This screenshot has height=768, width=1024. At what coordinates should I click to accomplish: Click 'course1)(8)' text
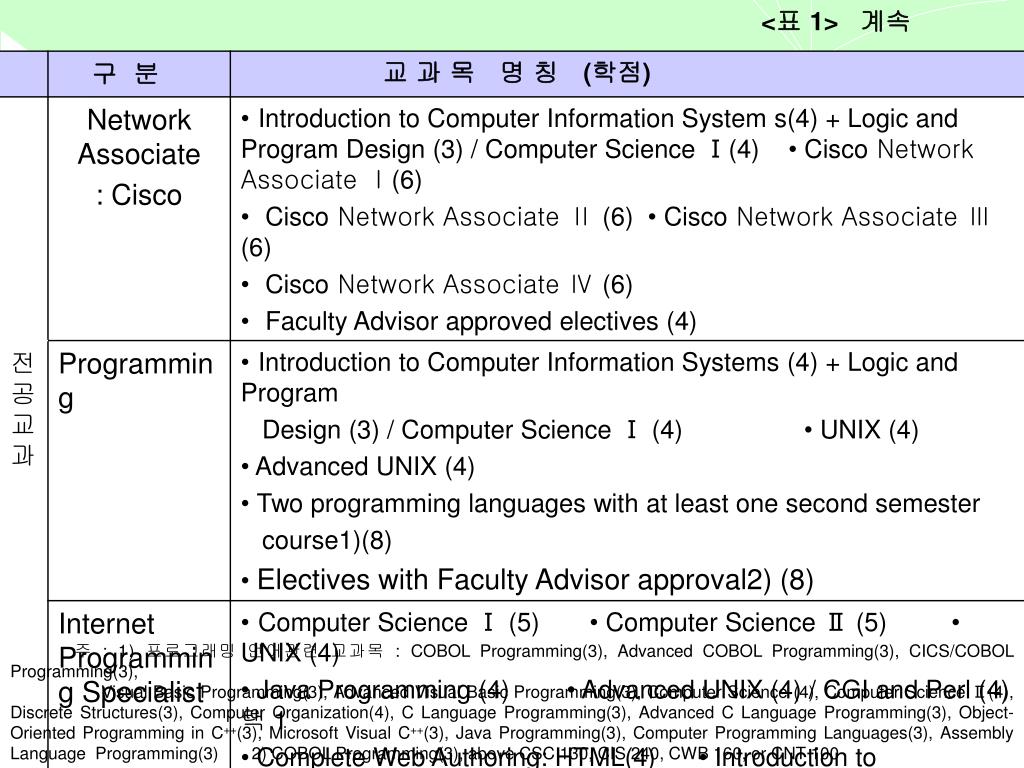click(x=327, y=541)
